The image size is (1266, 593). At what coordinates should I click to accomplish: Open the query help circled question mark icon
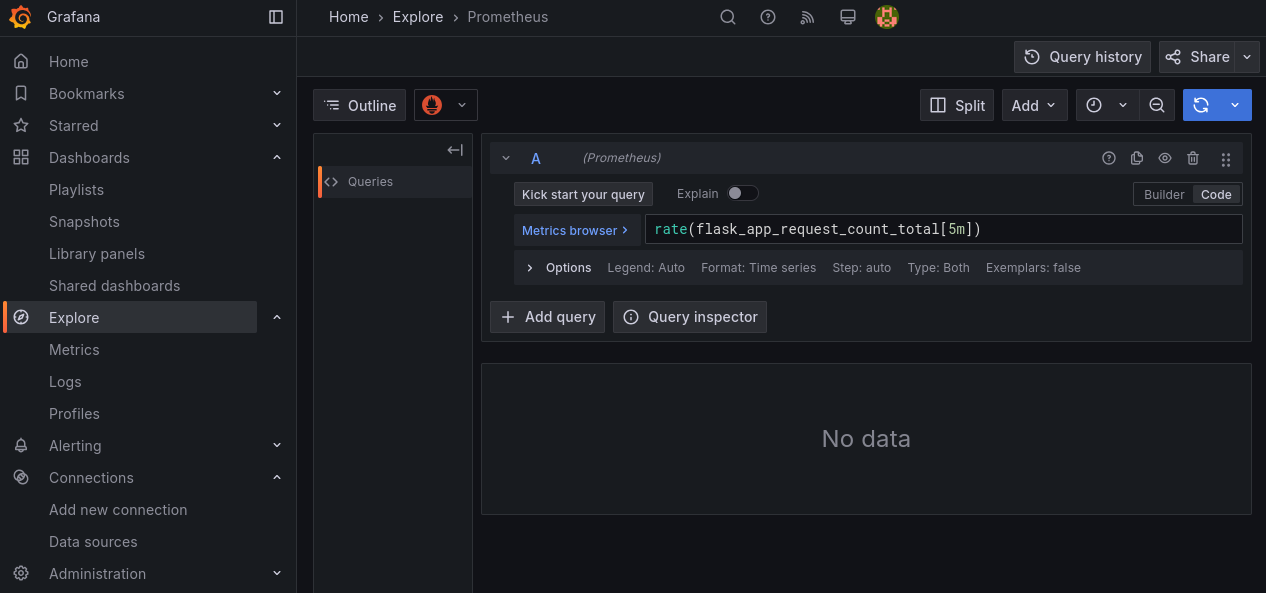[1109, 157]
